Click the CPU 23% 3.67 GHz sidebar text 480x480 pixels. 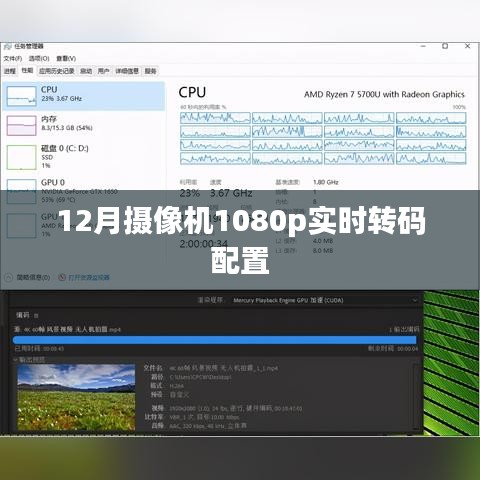pos(61,98)
